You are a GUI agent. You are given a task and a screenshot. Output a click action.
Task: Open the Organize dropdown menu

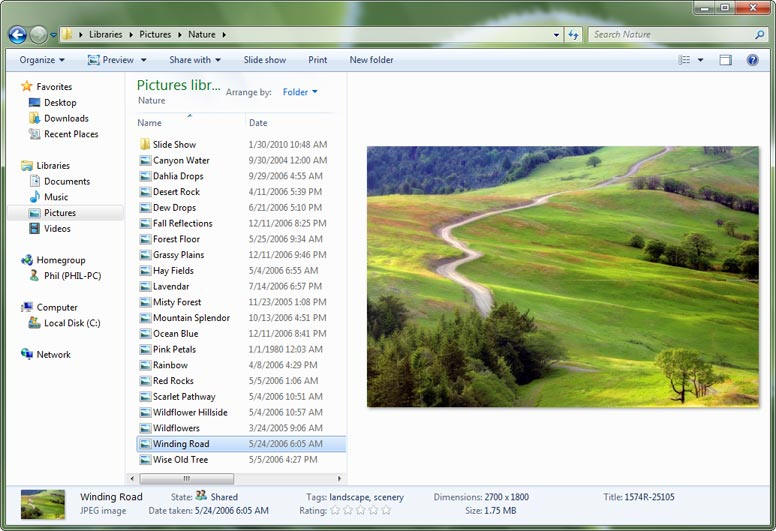tap(42, 60)
